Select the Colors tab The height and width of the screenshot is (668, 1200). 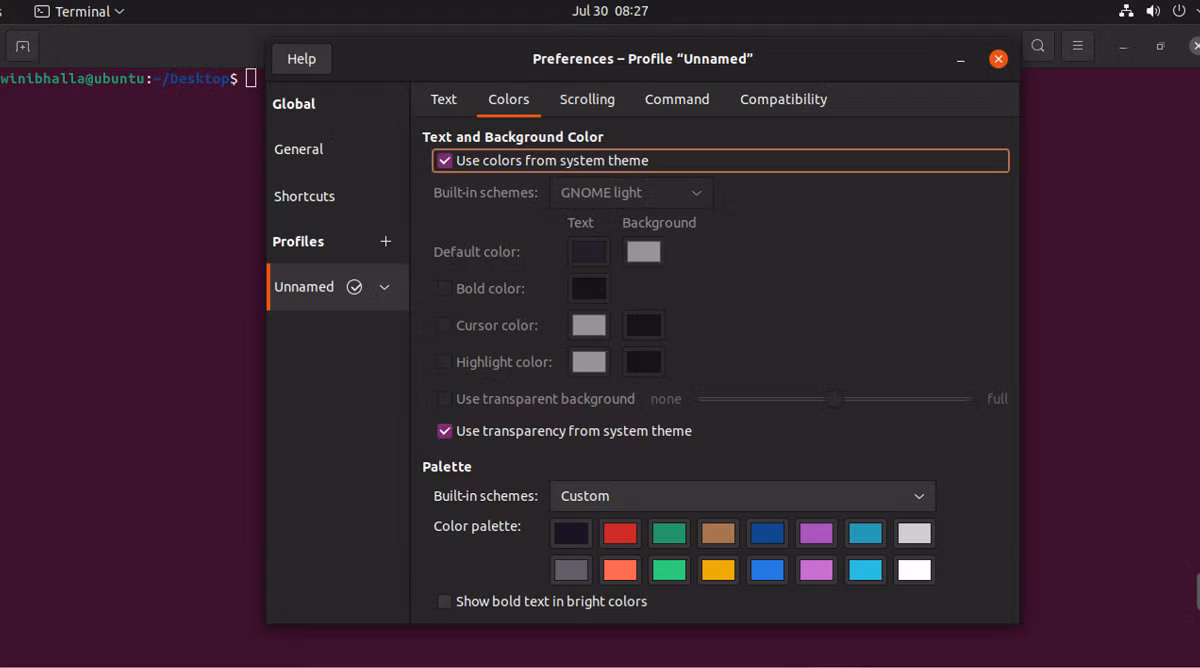point(508,99)
